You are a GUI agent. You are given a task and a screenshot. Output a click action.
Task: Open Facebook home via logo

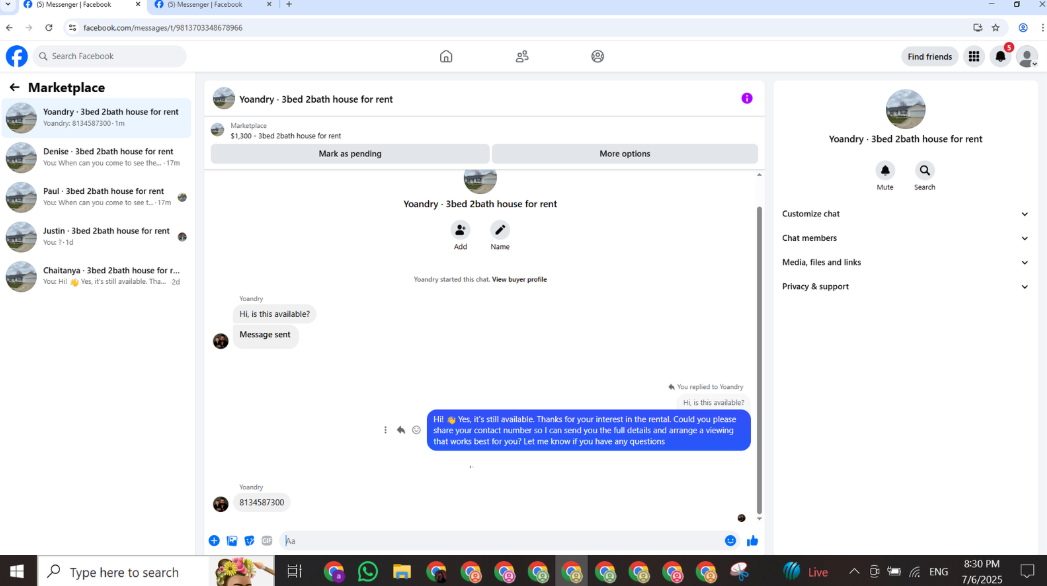[17, 56]
